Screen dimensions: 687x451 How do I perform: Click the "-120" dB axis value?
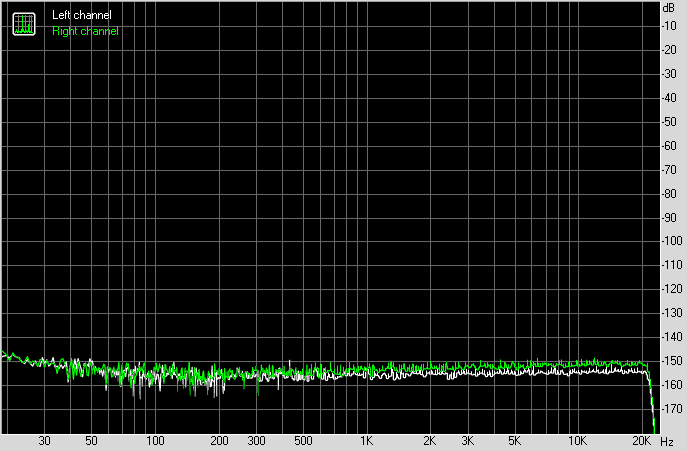click(x=672, y=289)
